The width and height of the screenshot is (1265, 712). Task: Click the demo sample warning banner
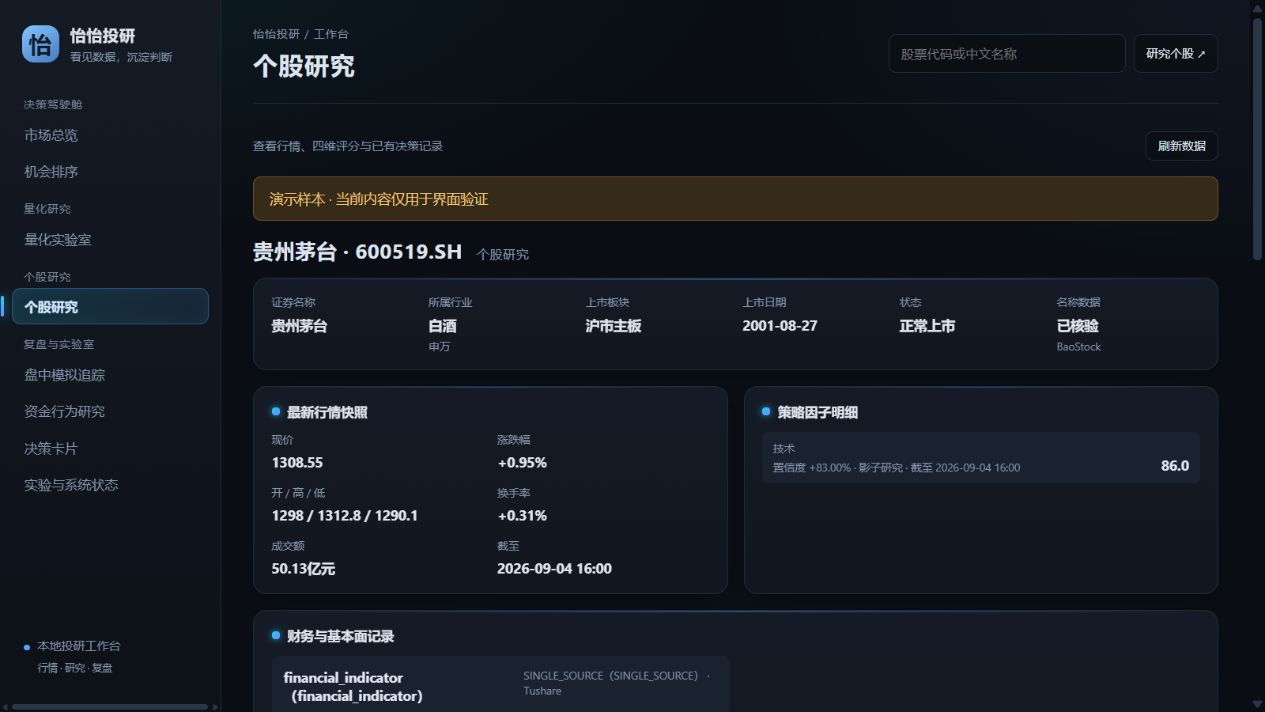[735, 199]
